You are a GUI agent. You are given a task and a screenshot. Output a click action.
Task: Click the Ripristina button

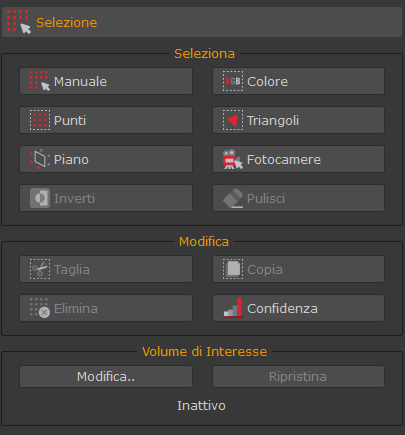click(x=298, y=377)
